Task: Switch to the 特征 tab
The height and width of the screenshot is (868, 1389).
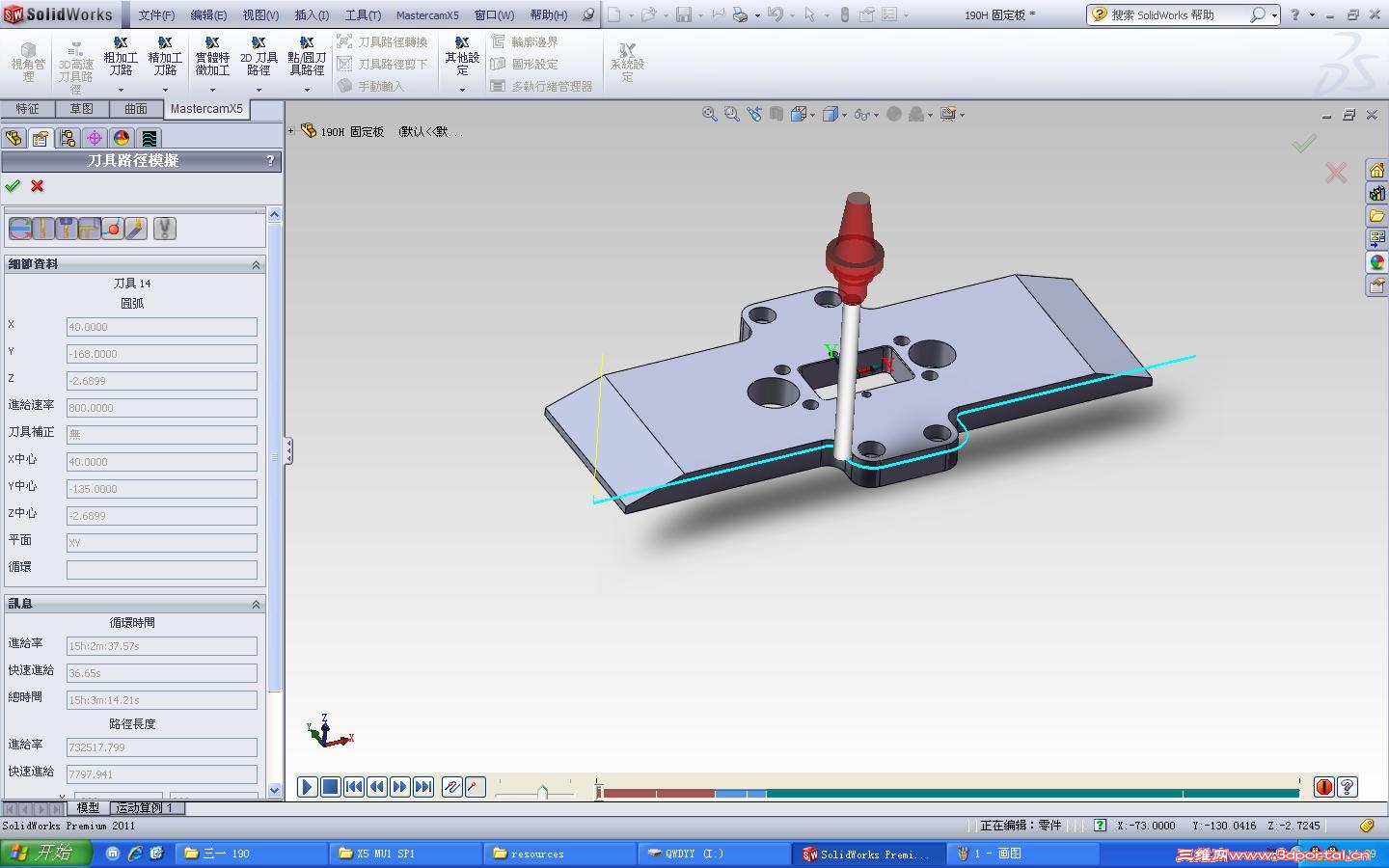Action: tap(28, 109)
